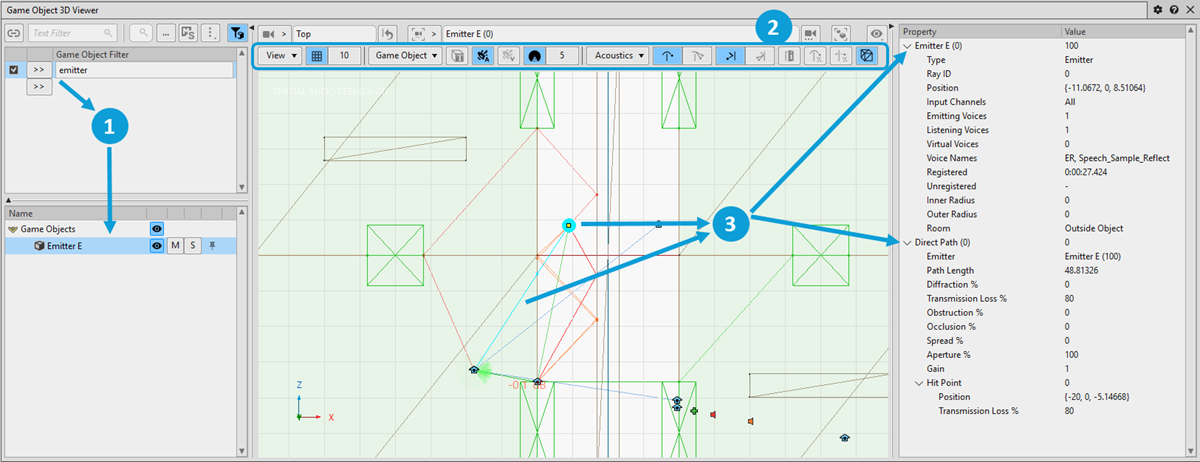This screenshot has height=462, width=1200.
Task: Click the camera icon right of Emitter E field
Action: click(x=810, y=33)
